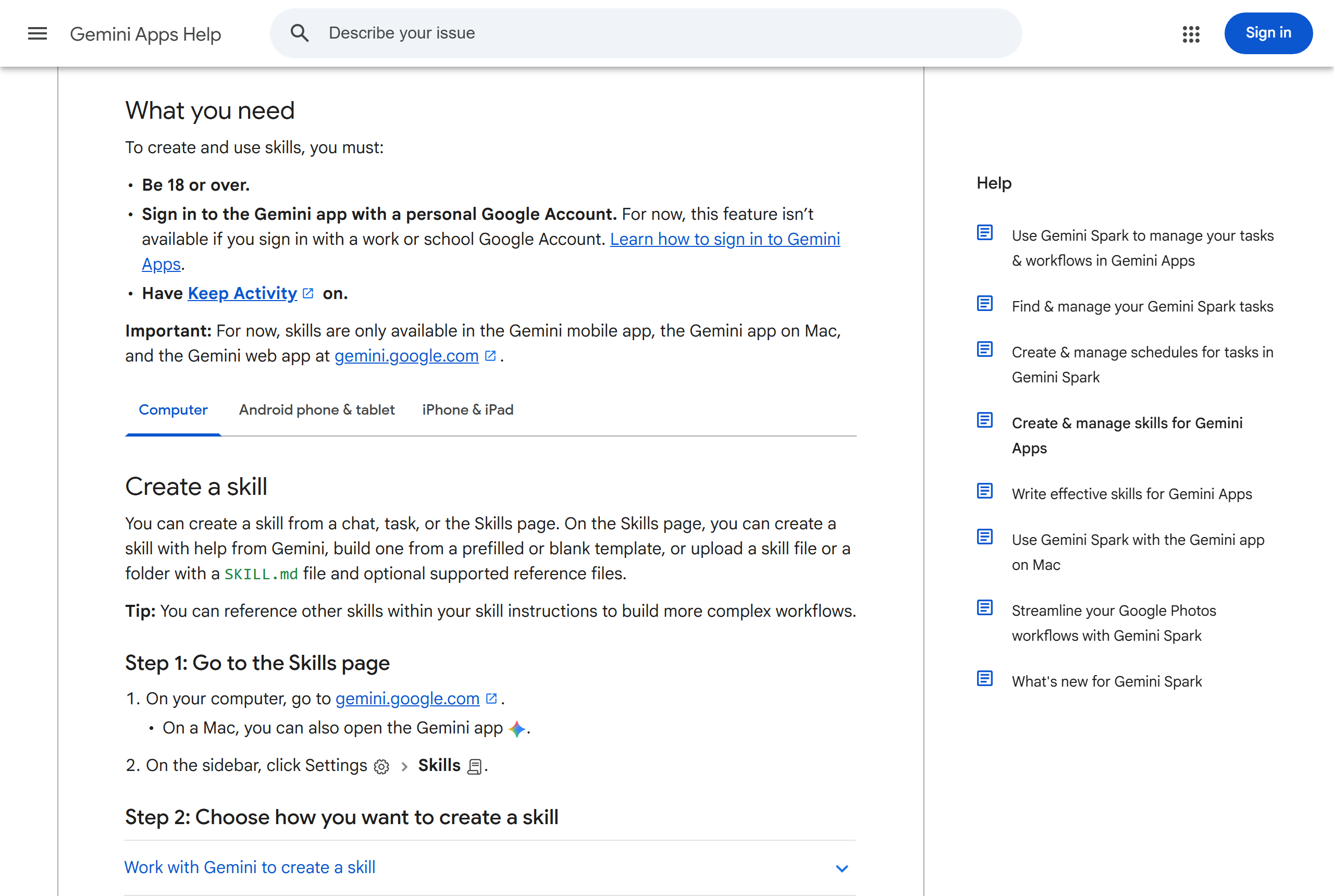Open Create & manage skills for Gemini Apps
The width and height of the screenshot is (1334, 896).
point(1127,435)
